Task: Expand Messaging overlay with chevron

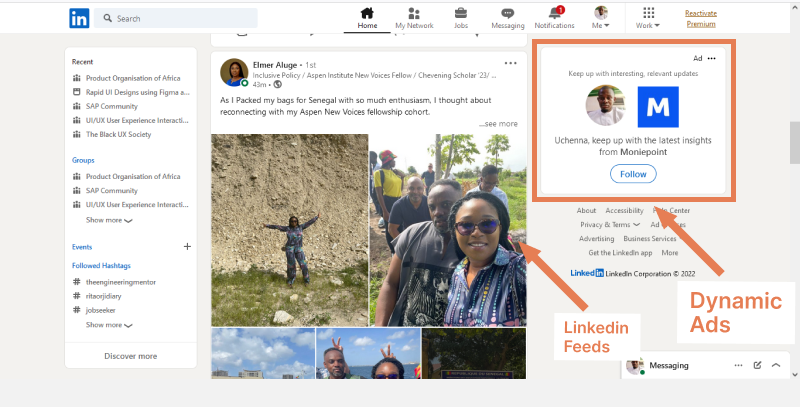Action: [776, 365]
